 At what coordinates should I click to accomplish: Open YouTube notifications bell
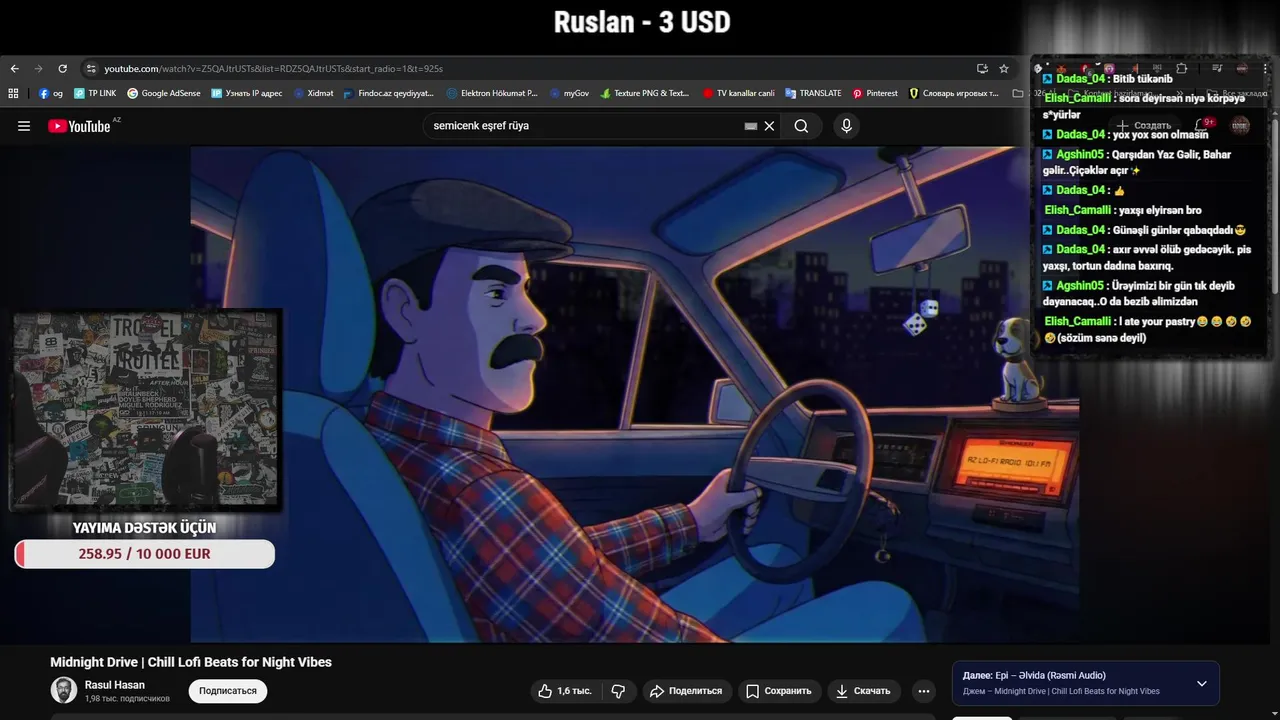click(1203, 126)
